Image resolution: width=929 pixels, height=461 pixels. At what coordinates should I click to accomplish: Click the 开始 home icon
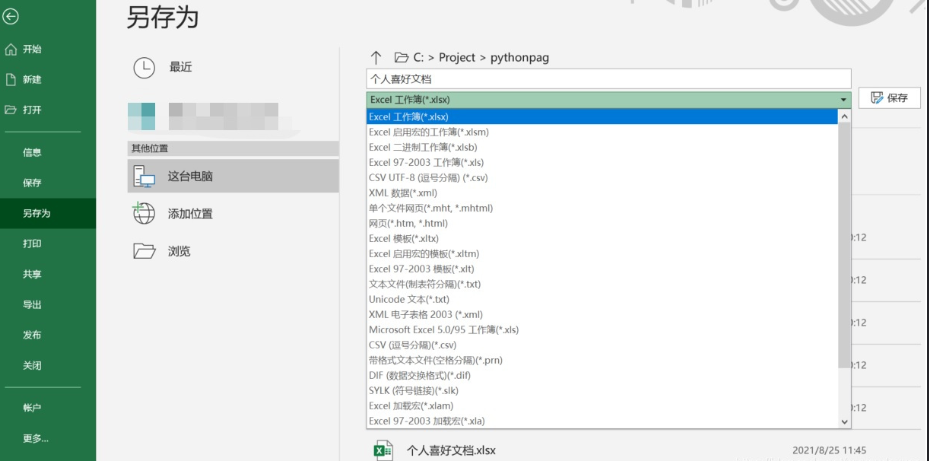pyautogui.click(x=11, y=50)
